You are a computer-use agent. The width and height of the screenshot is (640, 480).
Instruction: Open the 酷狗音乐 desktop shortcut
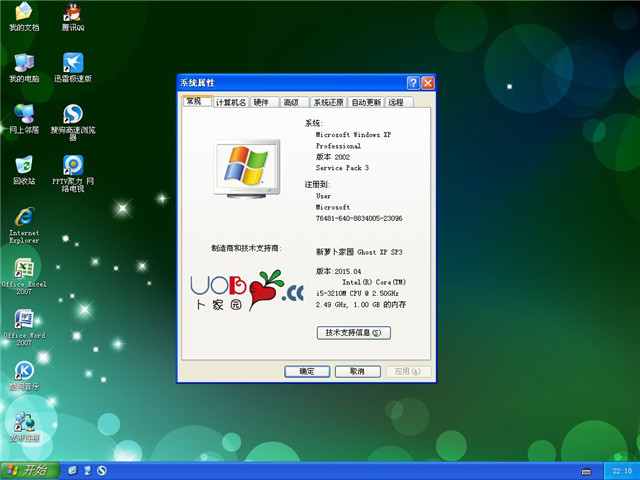point(24,376)
